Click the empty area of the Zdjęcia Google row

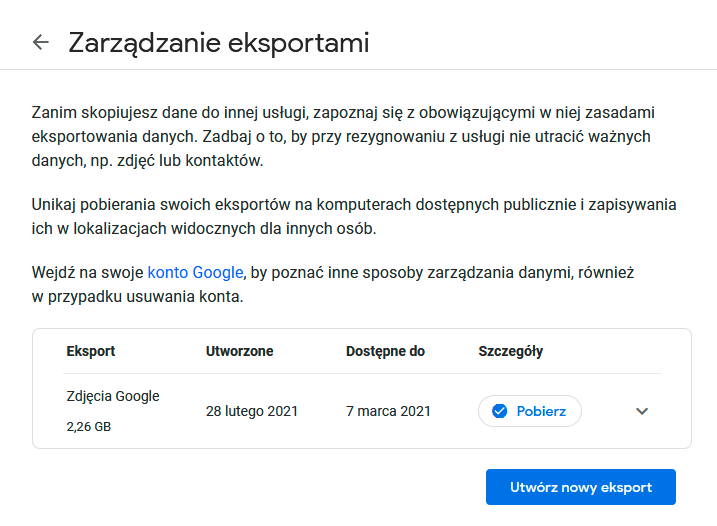[x=608, y=411]
